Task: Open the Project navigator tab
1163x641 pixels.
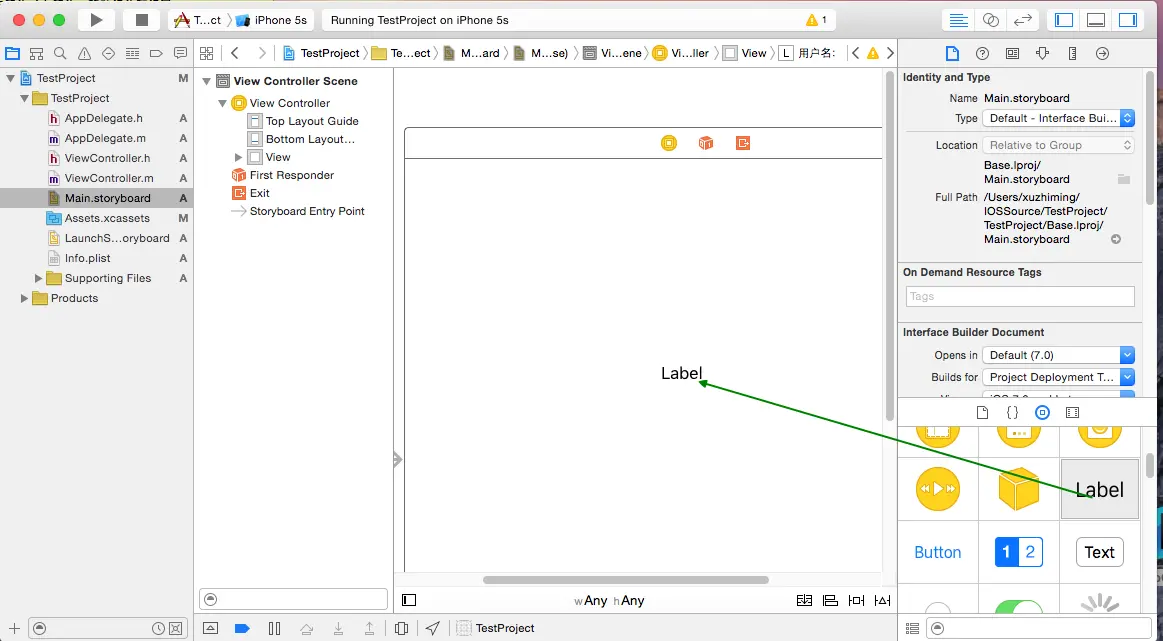Action: click(x=13, y=53)
